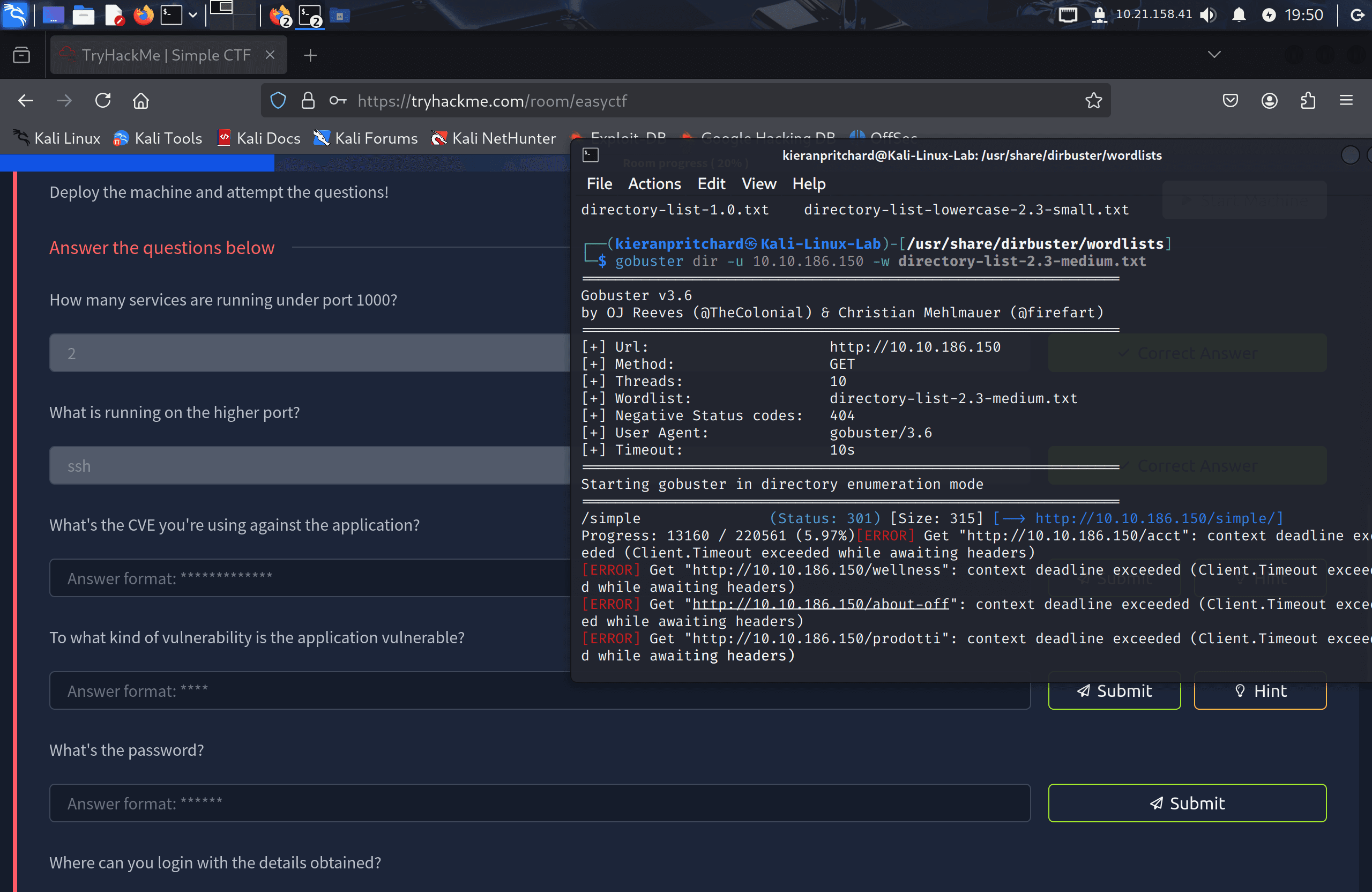Open the volume control tray icon
The width and height of the screenshot is (1372, 892).
[x=1209, y=14]
